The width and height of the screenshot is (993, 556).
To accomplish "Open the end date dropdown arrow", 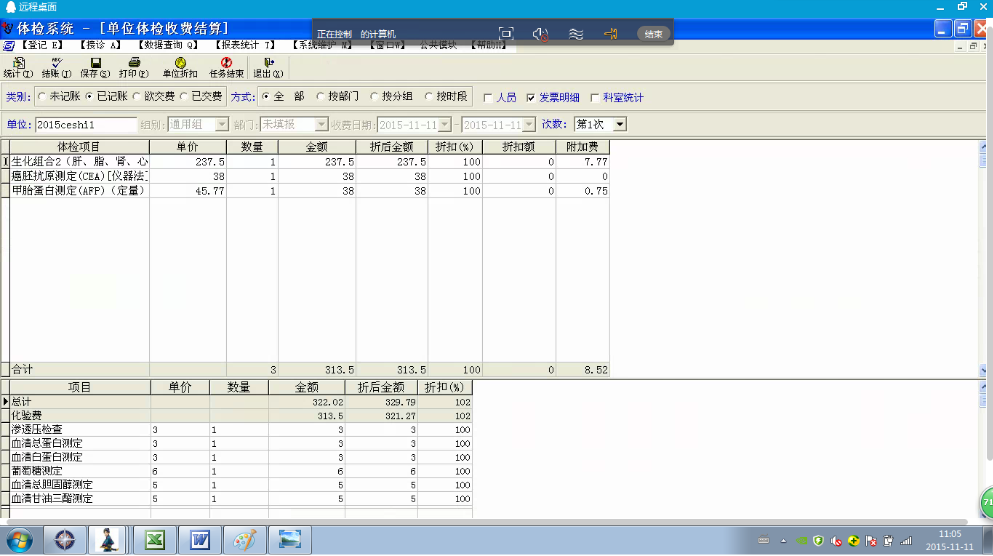I will tap(529, 125).
